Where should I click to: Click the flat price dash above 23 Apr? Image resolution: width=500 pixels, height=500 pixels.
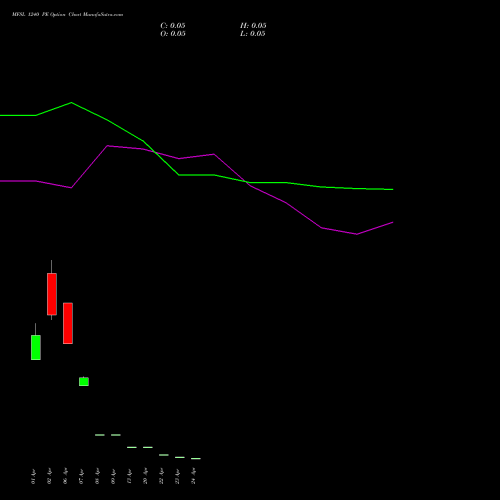point(180,457)
